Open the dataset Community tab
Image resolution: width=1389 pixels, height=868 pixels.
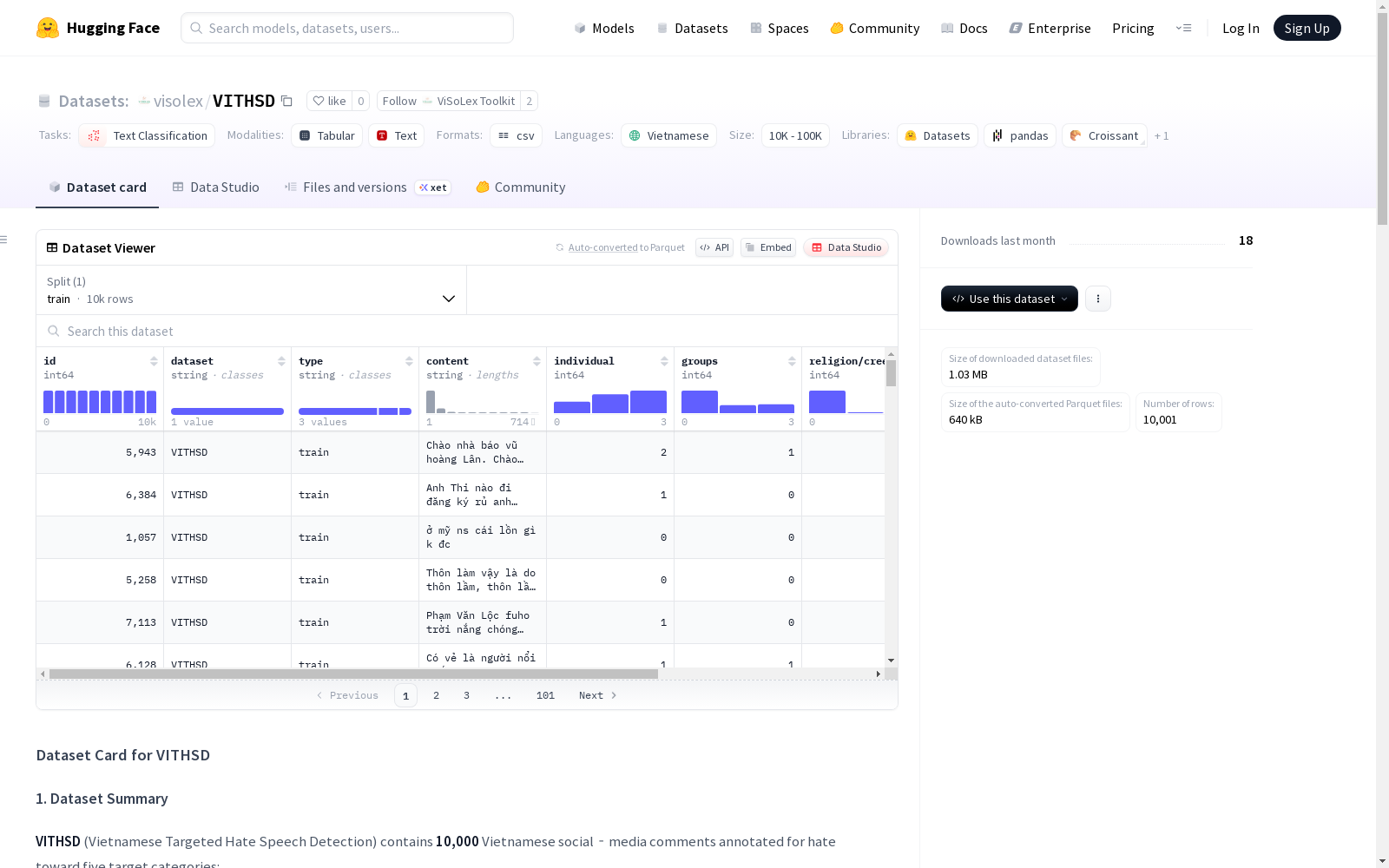click(521, 187)
